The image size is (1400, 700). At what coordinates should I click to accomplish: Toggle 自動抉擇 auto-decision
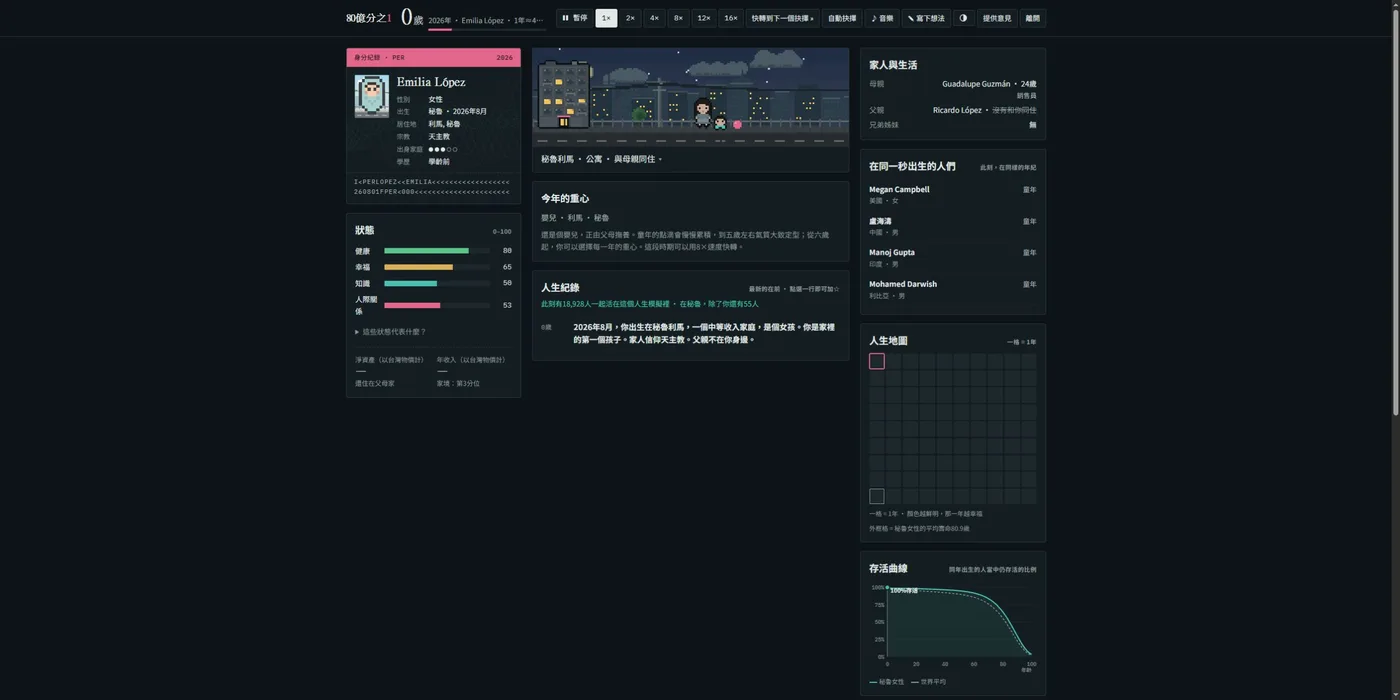tap(842, 18)
